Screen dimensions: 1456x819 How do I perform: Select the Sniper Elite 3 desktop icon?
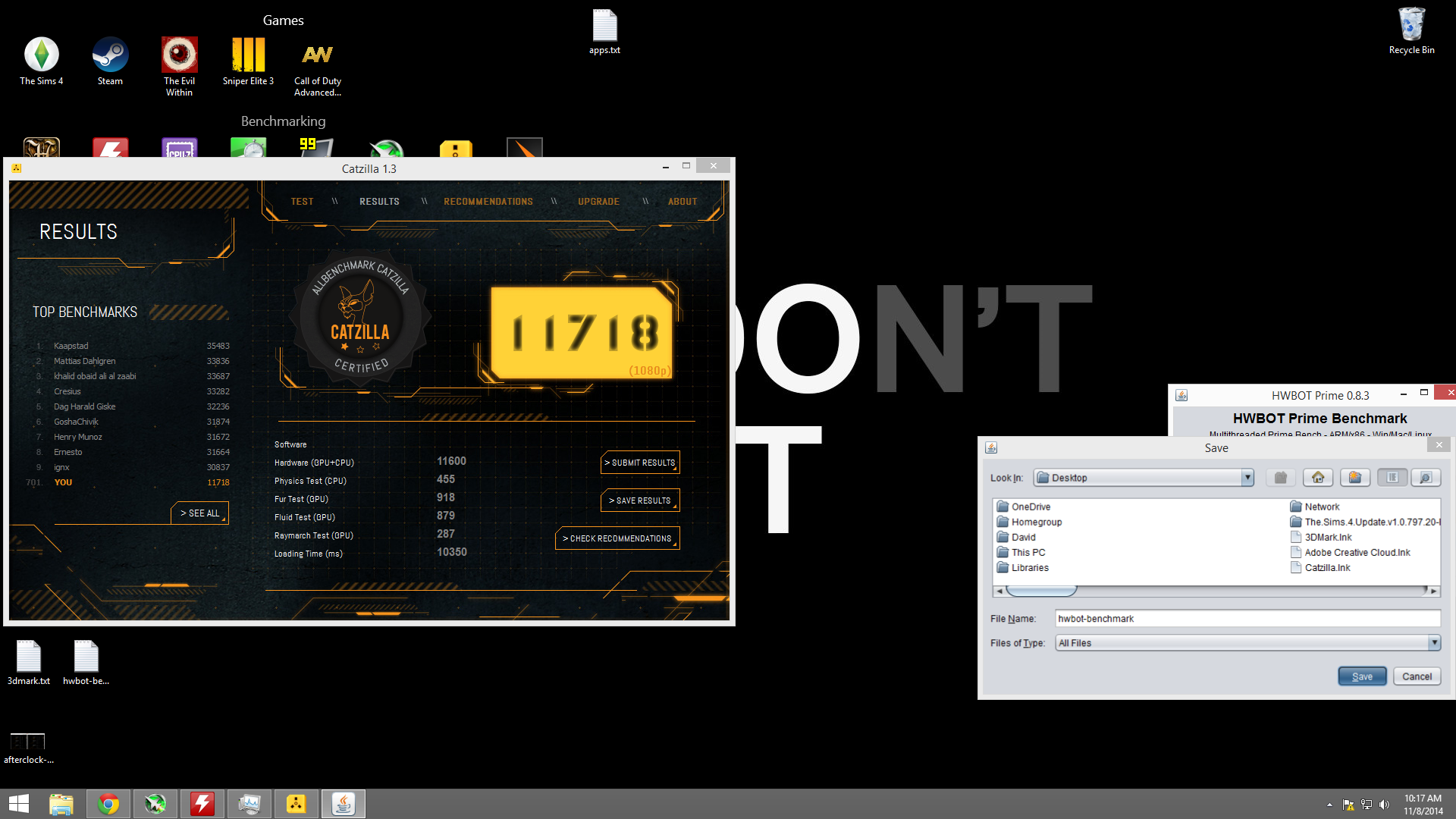(248, 61)
